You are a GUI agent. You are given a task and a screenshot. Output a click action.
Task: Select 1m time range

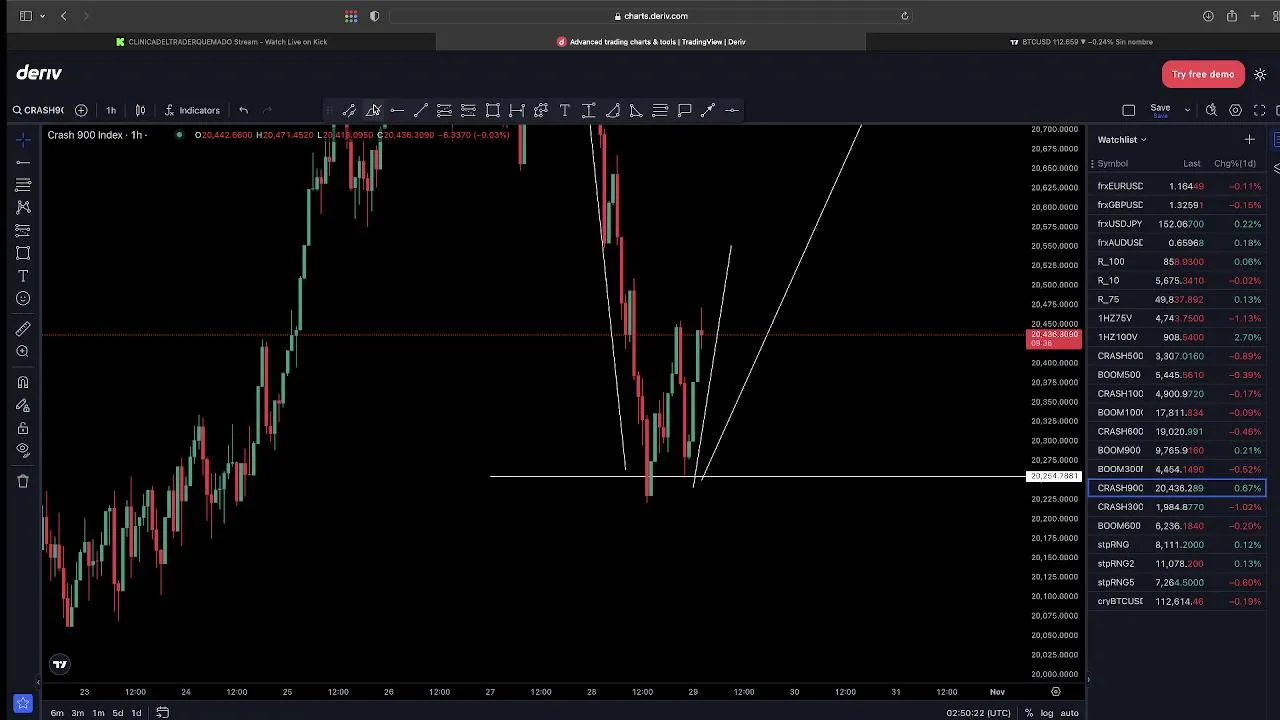[98, 713]
